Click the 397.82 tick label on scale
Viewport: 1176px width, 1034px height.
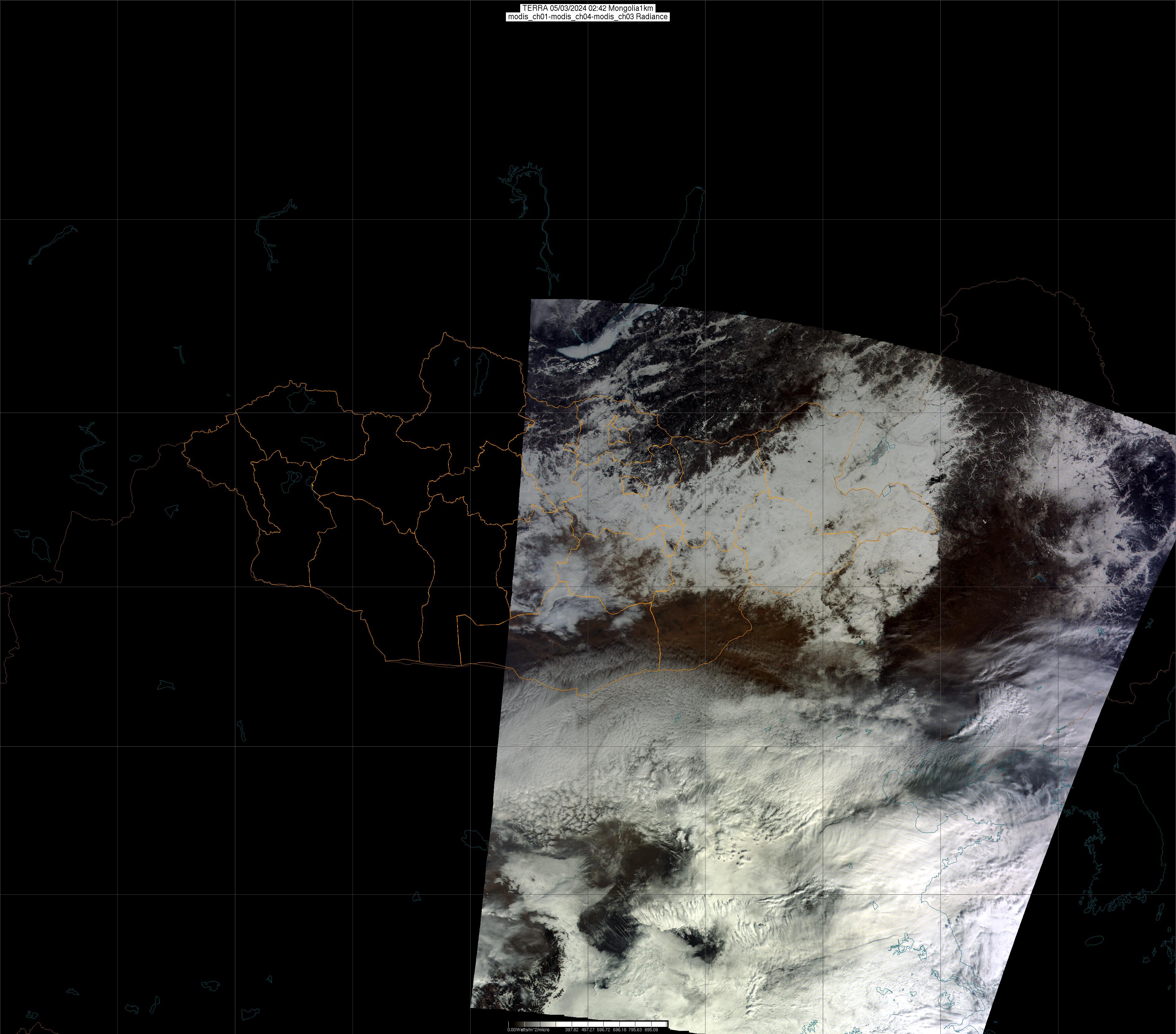point(572,1030)
